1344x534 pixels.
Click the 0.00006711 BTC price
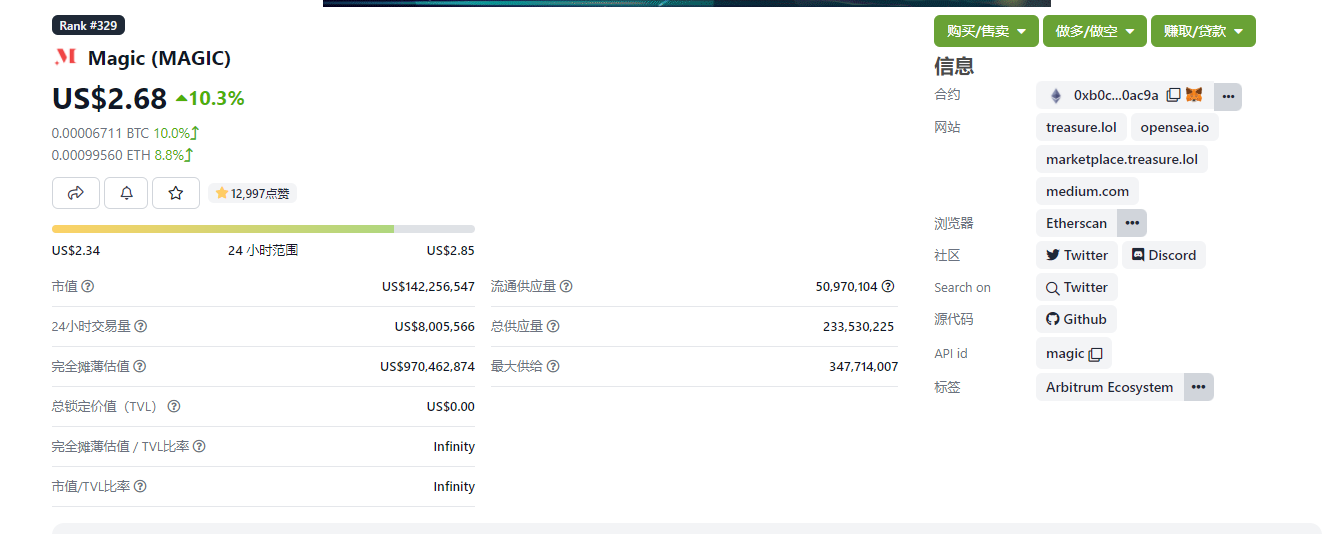100,133
